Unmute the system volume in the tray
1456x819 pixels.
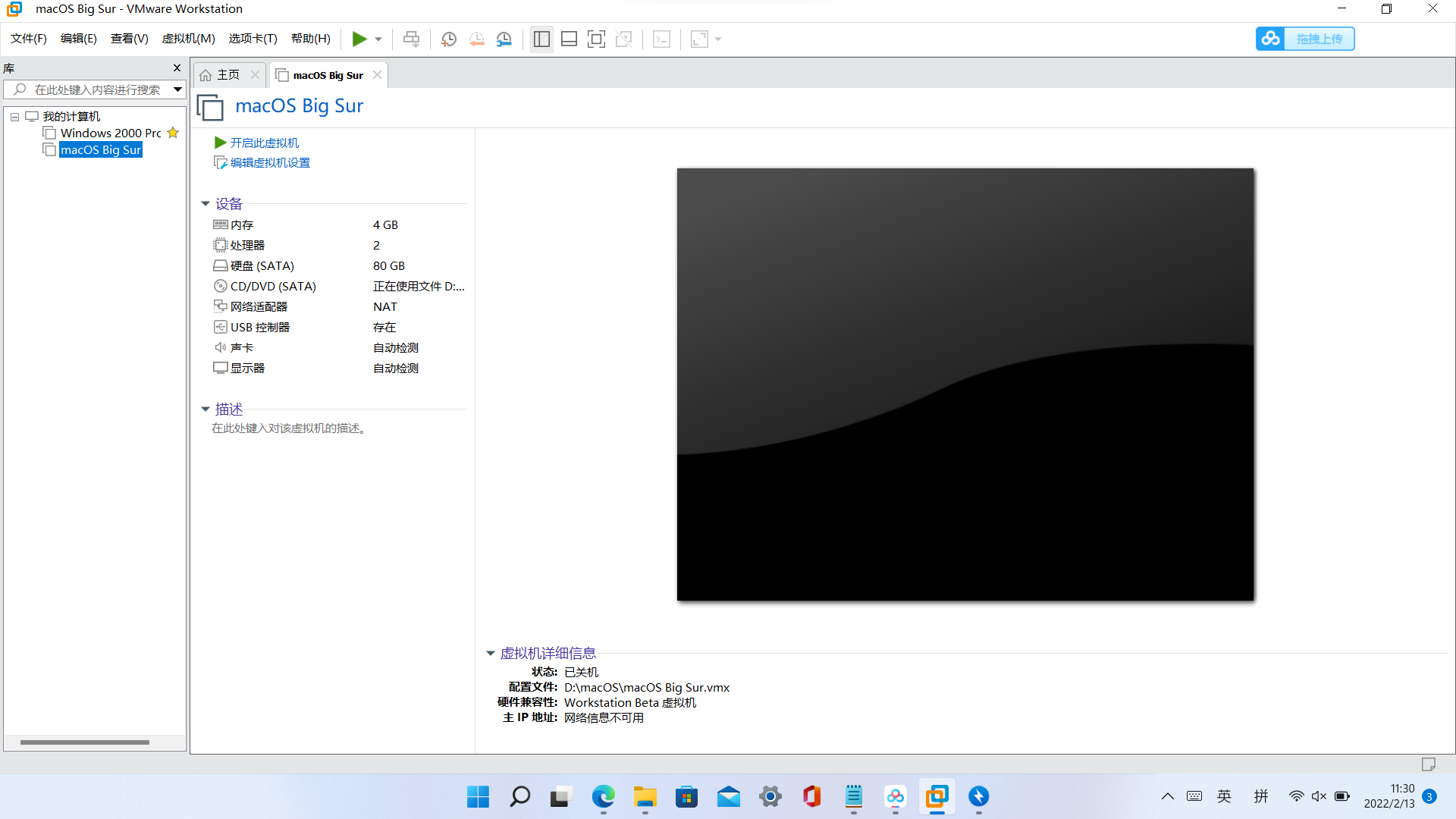1319,796
